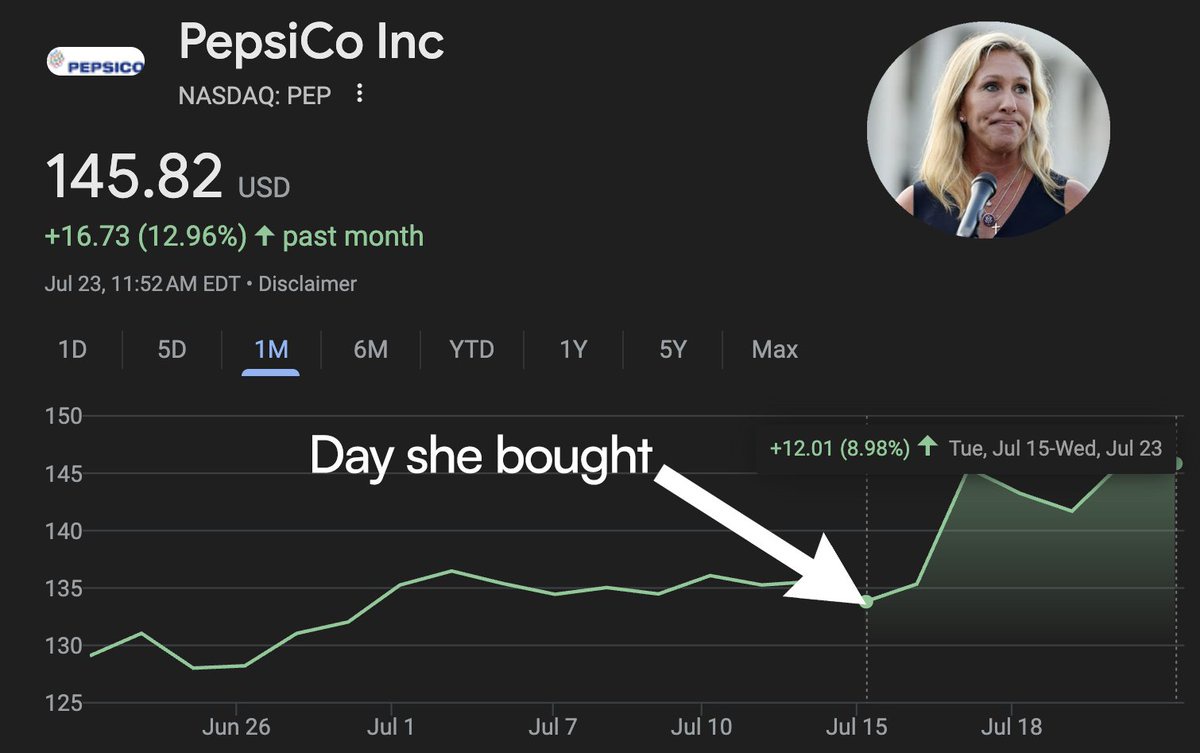
Task: Click the PepsiCo Inc title
Action: pos(311,43)
